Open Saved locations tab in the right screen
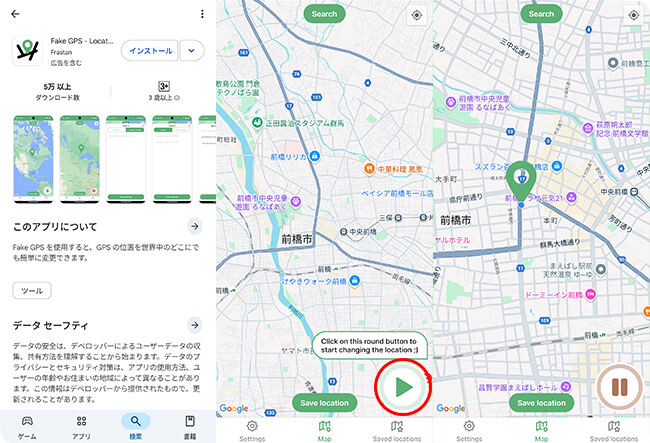 pos(614,431)
